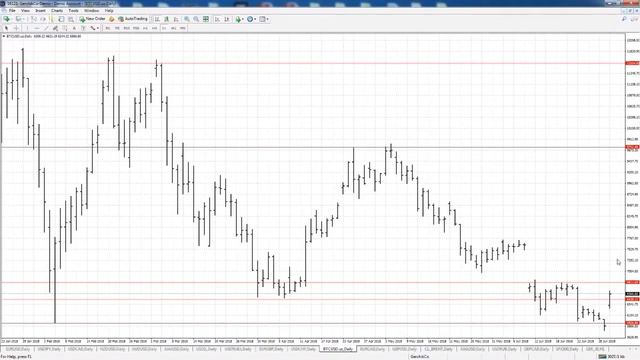Choose the Equidistant Channel tool

pyautogui.click(x=55, y=28)
